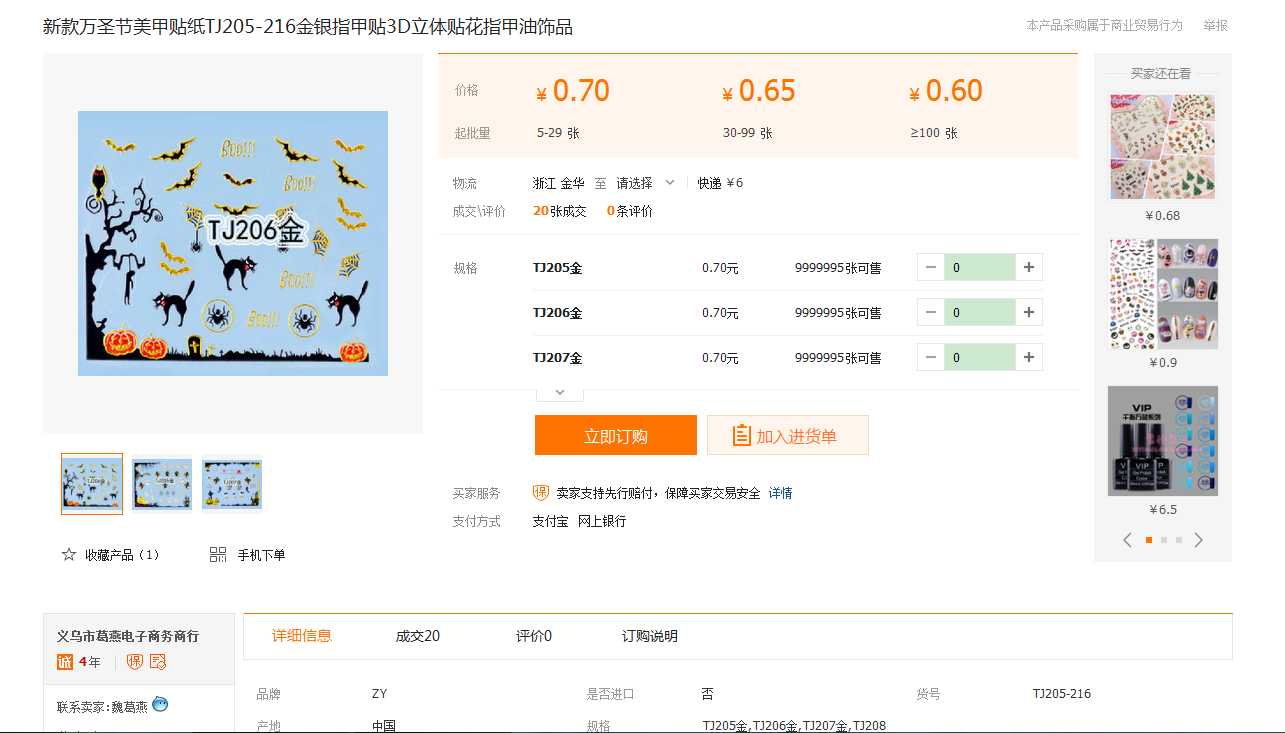Viewport: 1285px width, 733px height.
Task: Click the 举报 report link
Action: [1215, 26]
